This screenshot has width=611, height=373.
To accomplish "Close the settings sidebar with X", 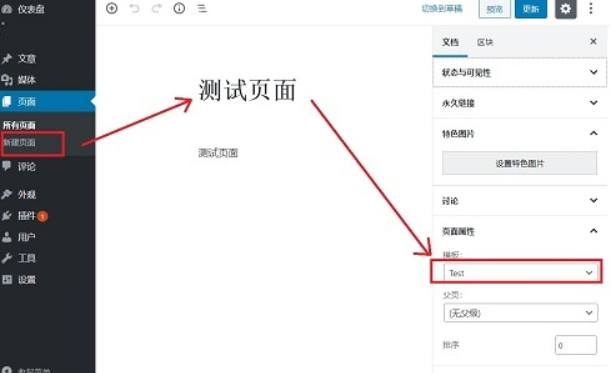I will [593, 41].
